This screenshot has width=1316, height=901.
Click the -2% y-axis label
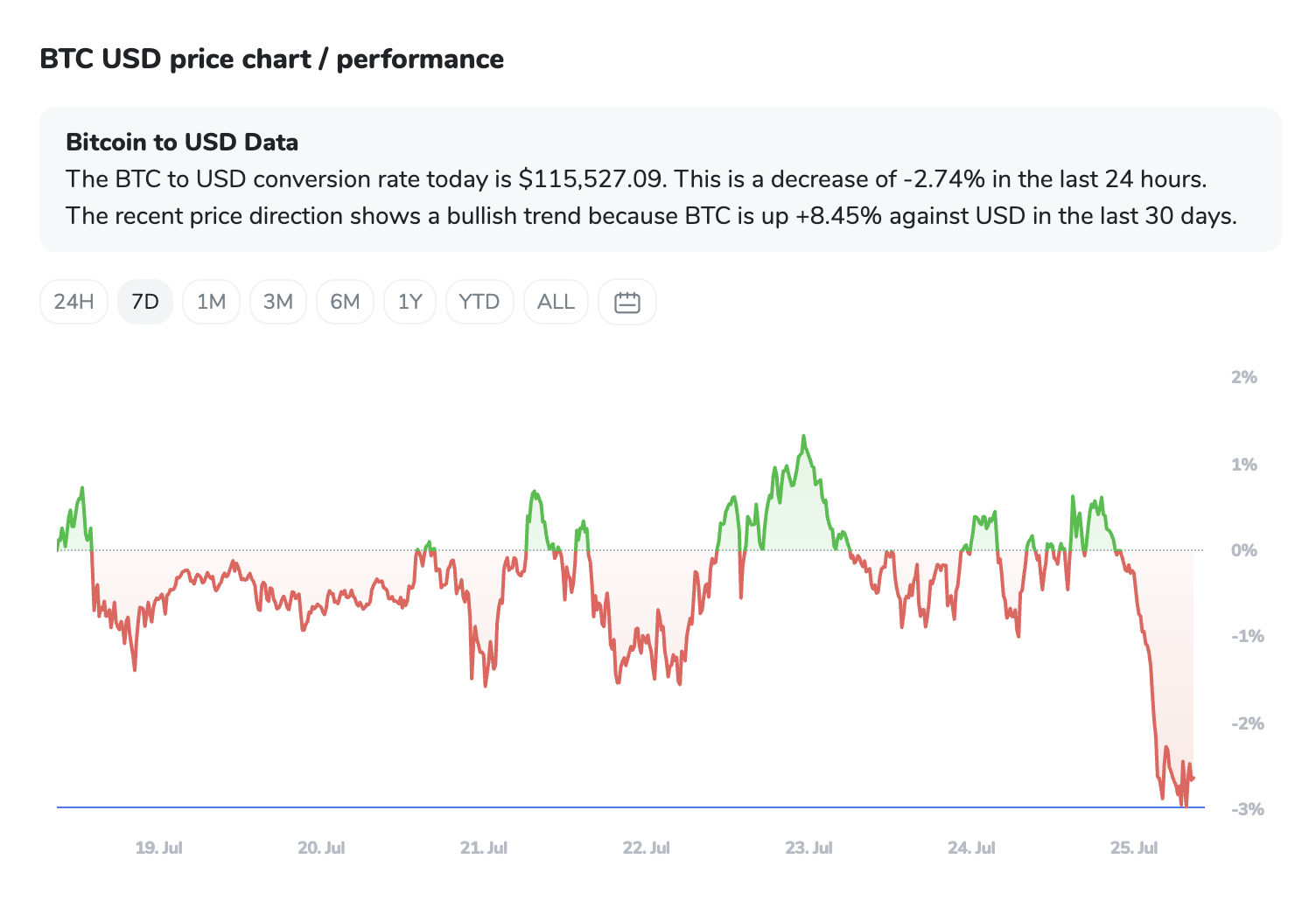point(1247,723)
